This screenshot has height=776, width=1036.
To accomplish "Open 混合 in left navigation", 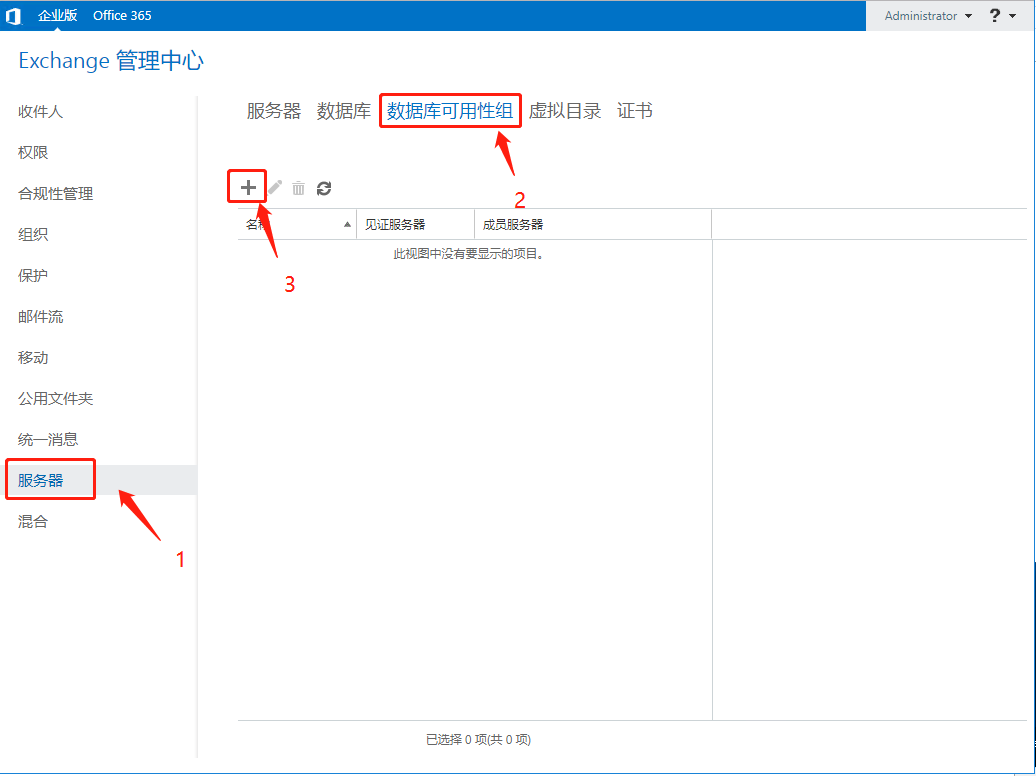I will (x=33, y=522).
